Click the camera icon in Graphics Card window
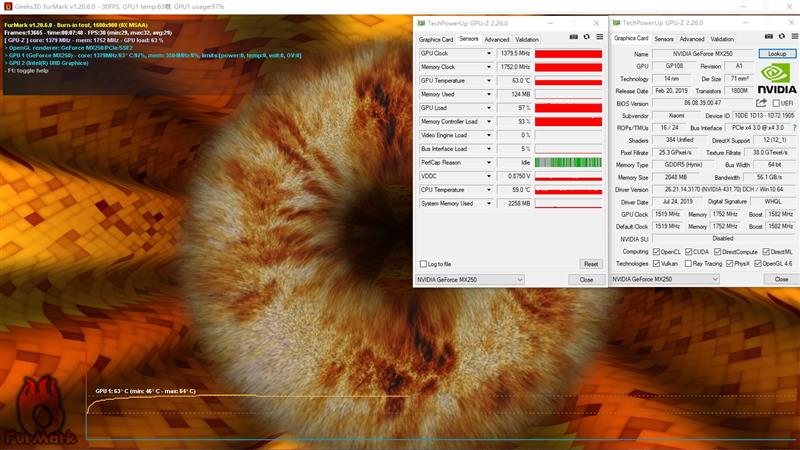The image size is (800, 450). [x=767, y=38]
